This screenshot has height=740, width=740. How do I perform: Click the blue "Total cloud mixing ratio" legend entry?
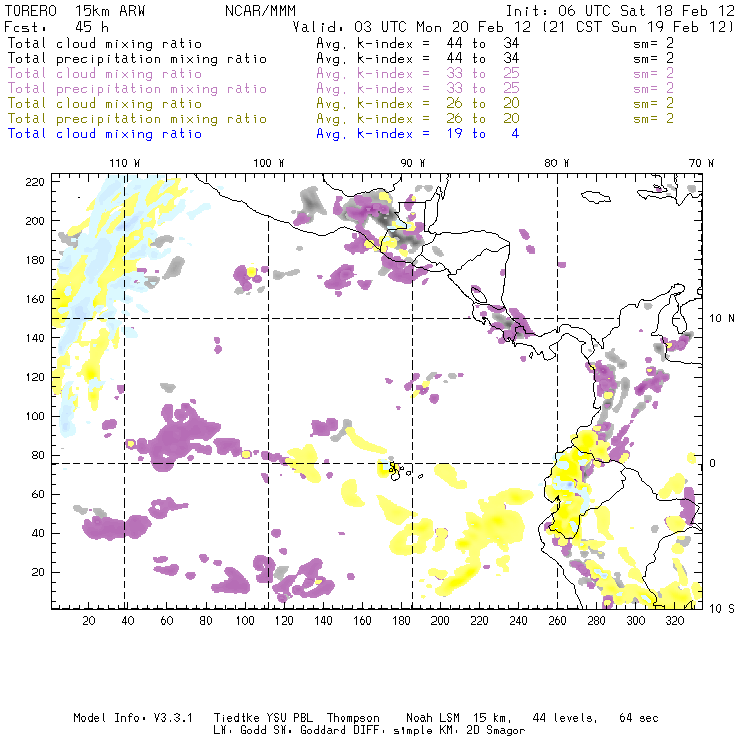[x=104, y=133]
